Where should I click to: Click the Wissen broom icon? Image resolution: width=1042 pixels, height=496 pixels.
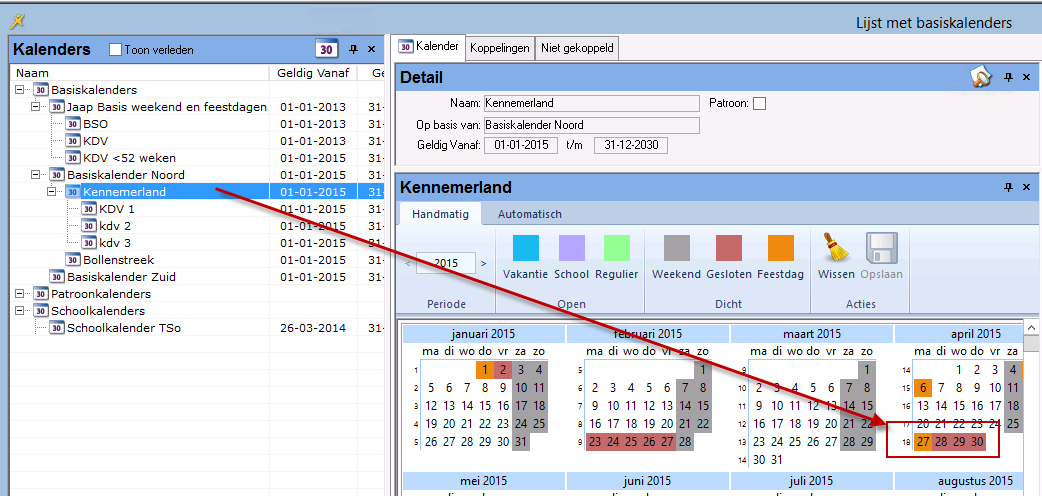tap(835, 249)
